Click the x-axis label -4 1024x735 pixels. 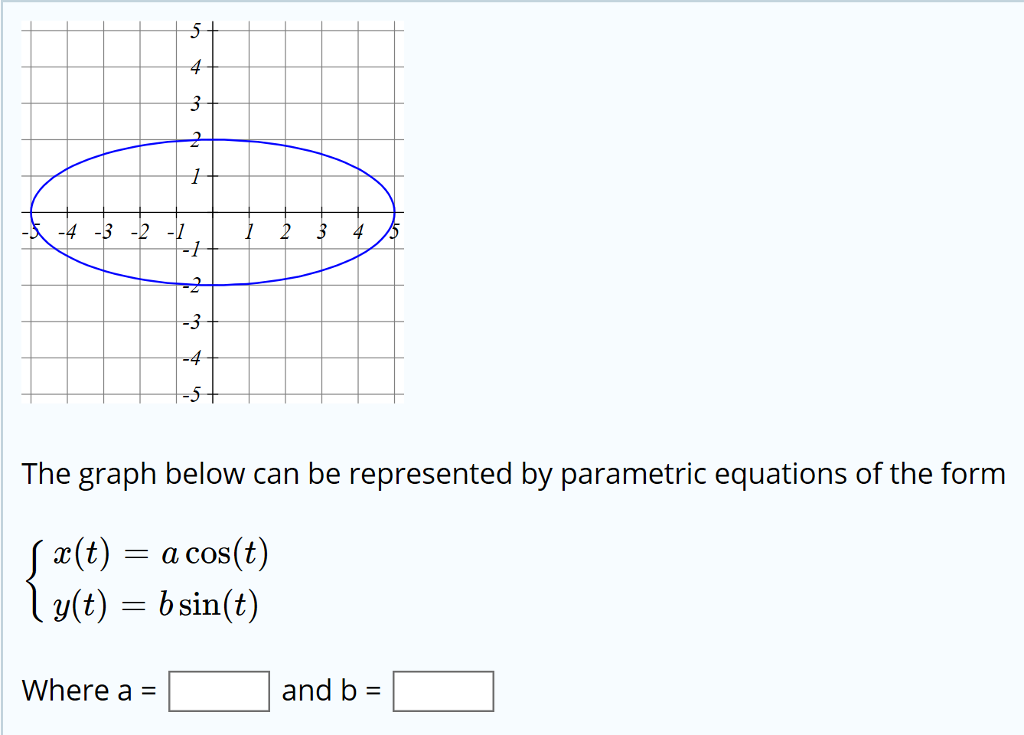tap(68, 234)
